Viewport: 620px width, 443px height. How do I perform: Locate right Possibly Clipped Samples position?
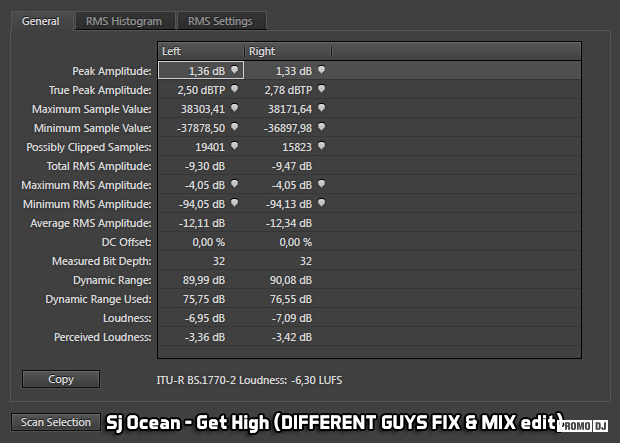tap(322, 146)
